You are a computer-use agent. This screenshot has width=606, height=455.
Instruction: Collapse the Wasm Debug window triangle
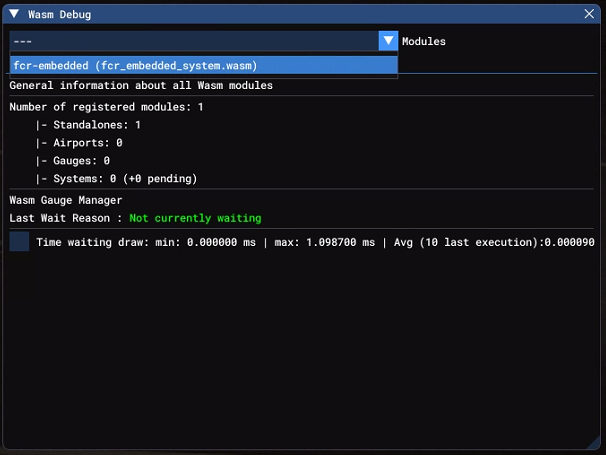14,14
